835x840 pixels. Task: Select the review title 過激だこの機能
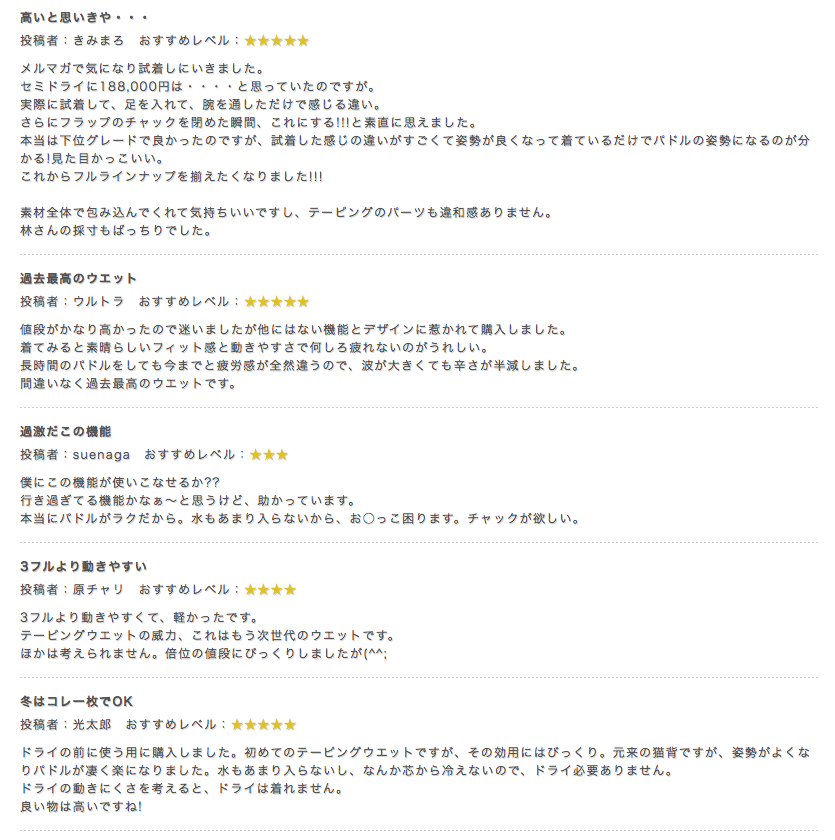coord(65,432)
